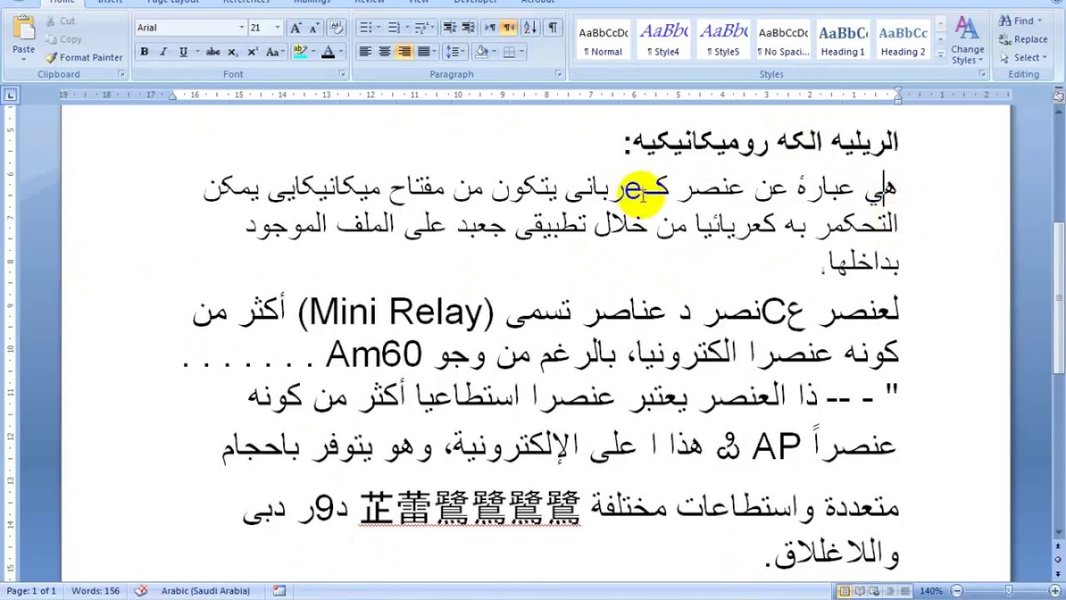
Task: Click the Page: 1 of 1 indicator
Action: pyautogui.click(x=31, y=590)
